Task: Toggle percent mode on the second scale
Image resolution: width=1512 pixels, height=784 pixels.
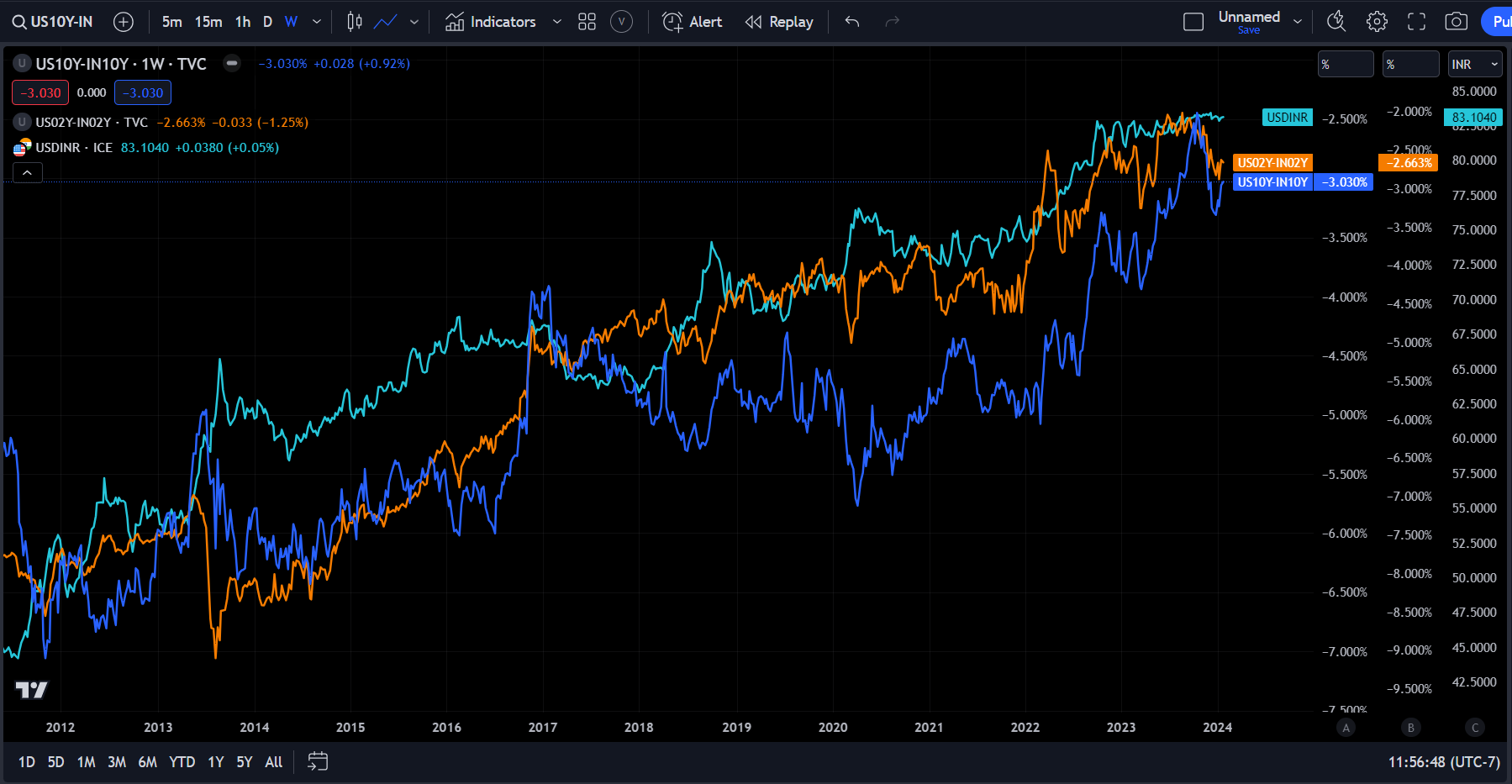Action: (x=1410, y=64)
